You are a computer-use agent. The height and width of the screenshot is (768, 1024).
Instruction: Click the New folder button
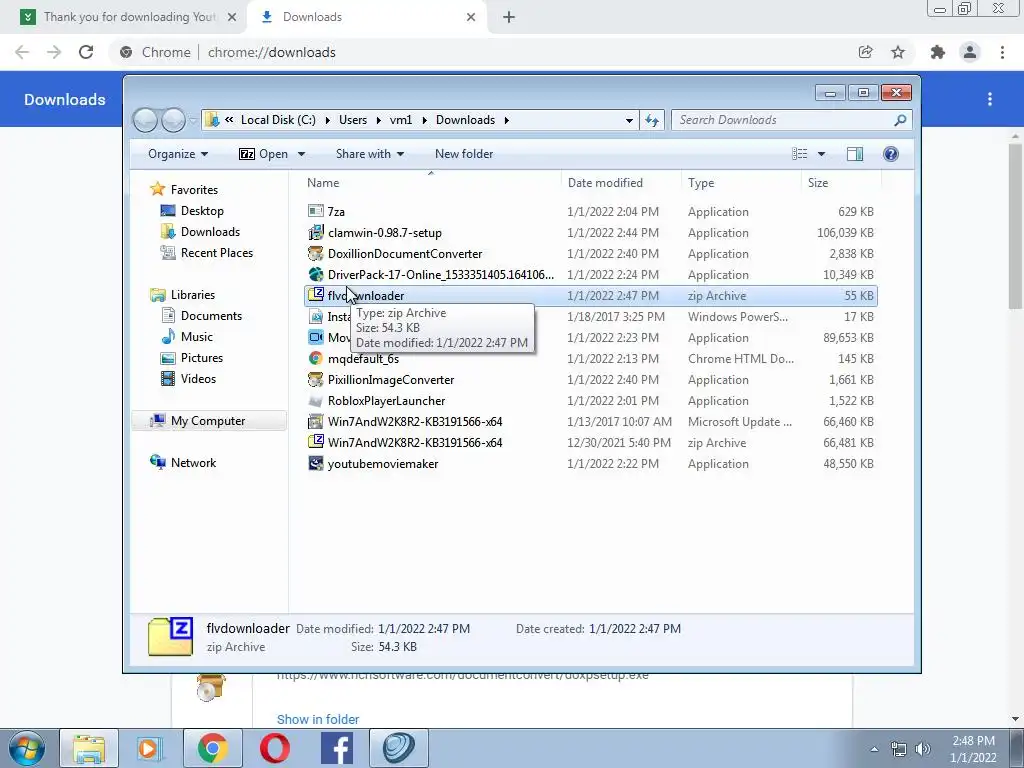click(464, 153)
